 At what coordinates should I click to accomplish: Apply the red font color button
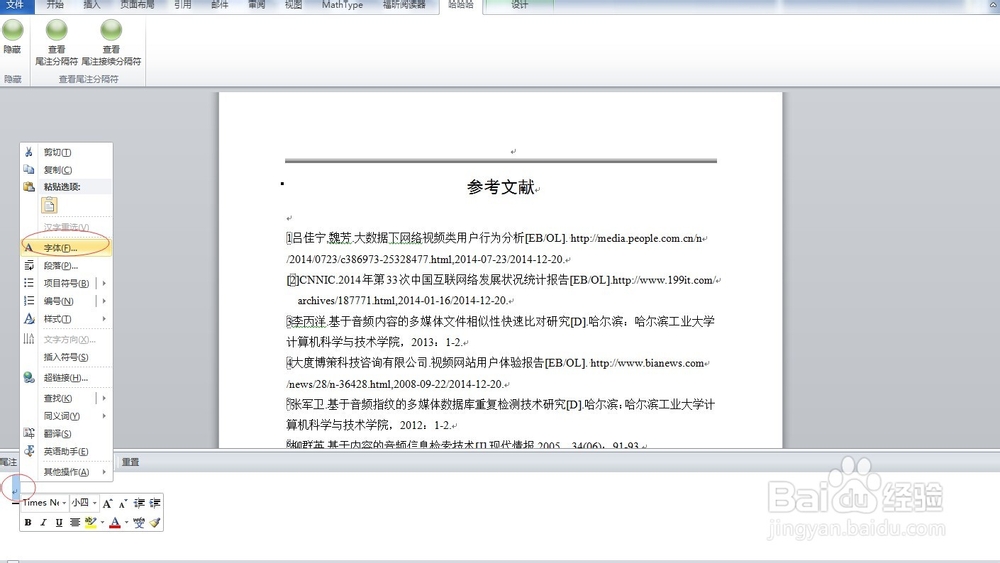pos(115,522)
